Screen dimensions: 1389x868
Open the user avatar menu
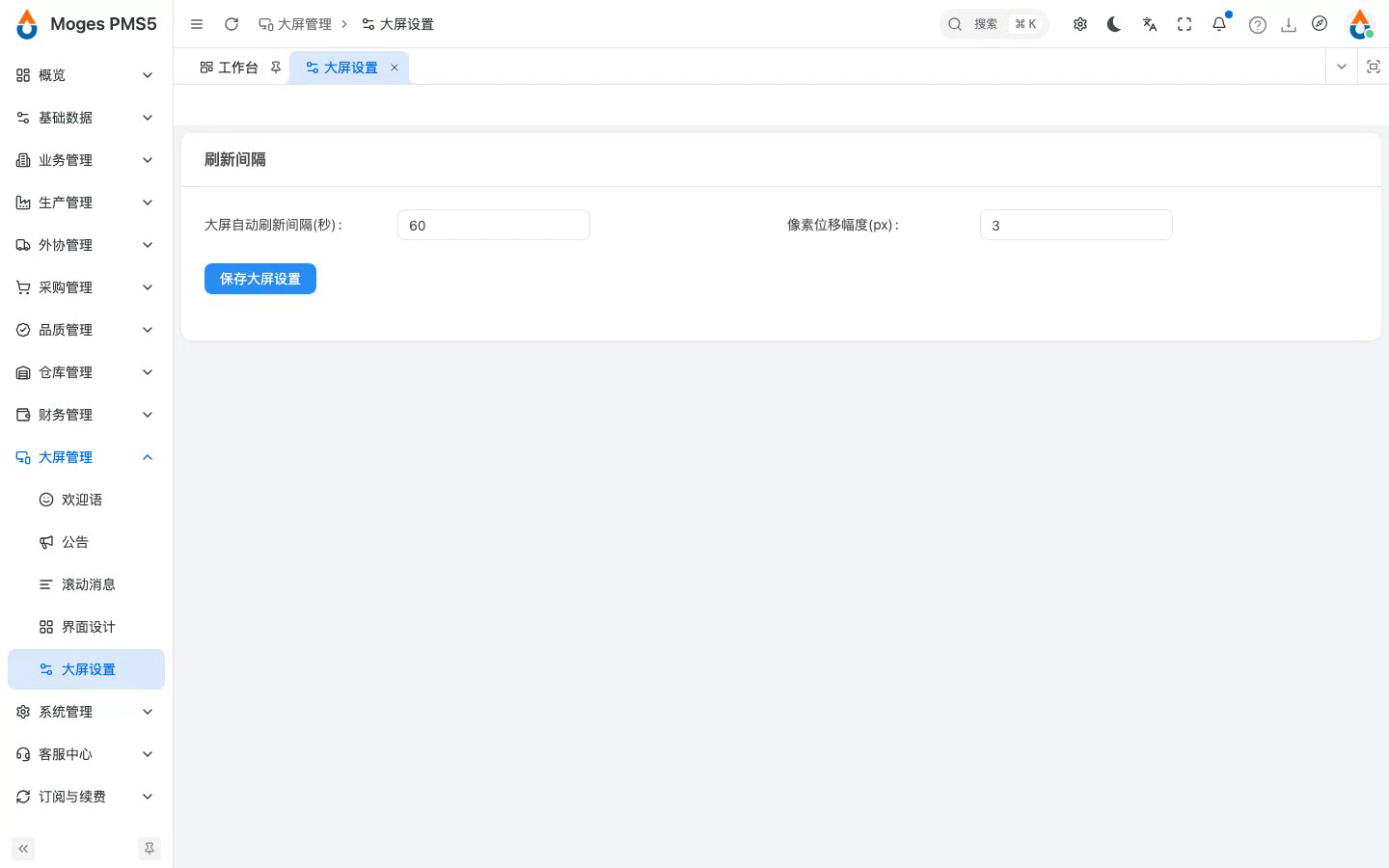click(x=1360, y=24)
